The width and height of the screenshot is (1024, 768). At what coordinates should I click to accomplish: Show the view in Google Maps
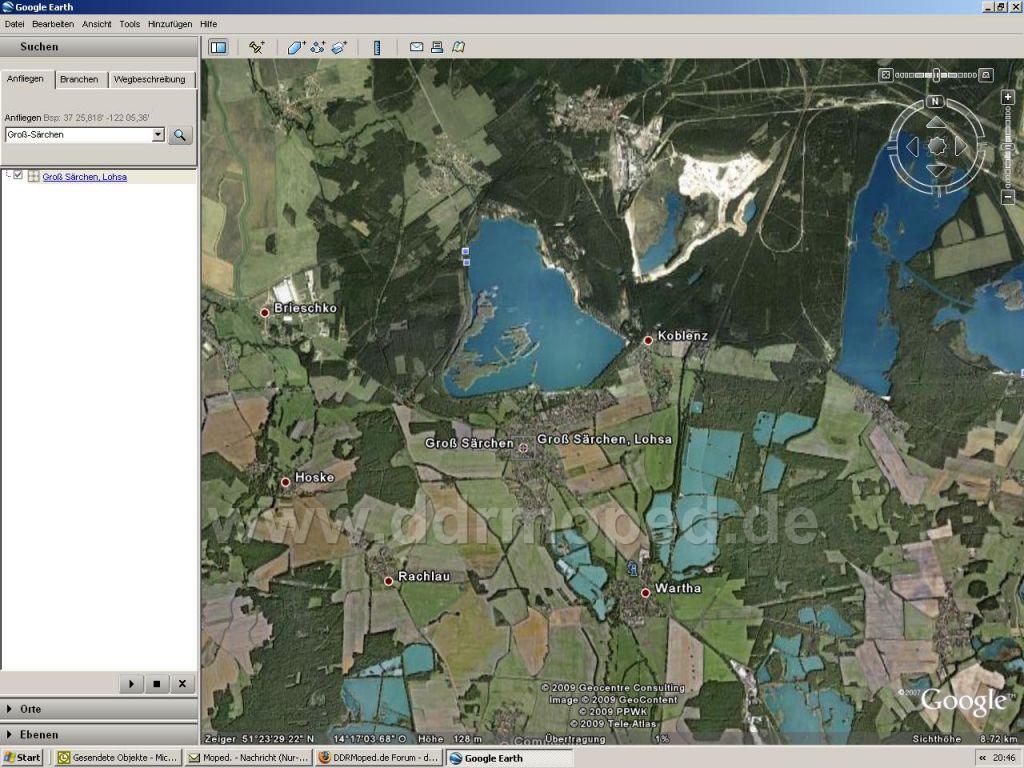pos(458,47)
